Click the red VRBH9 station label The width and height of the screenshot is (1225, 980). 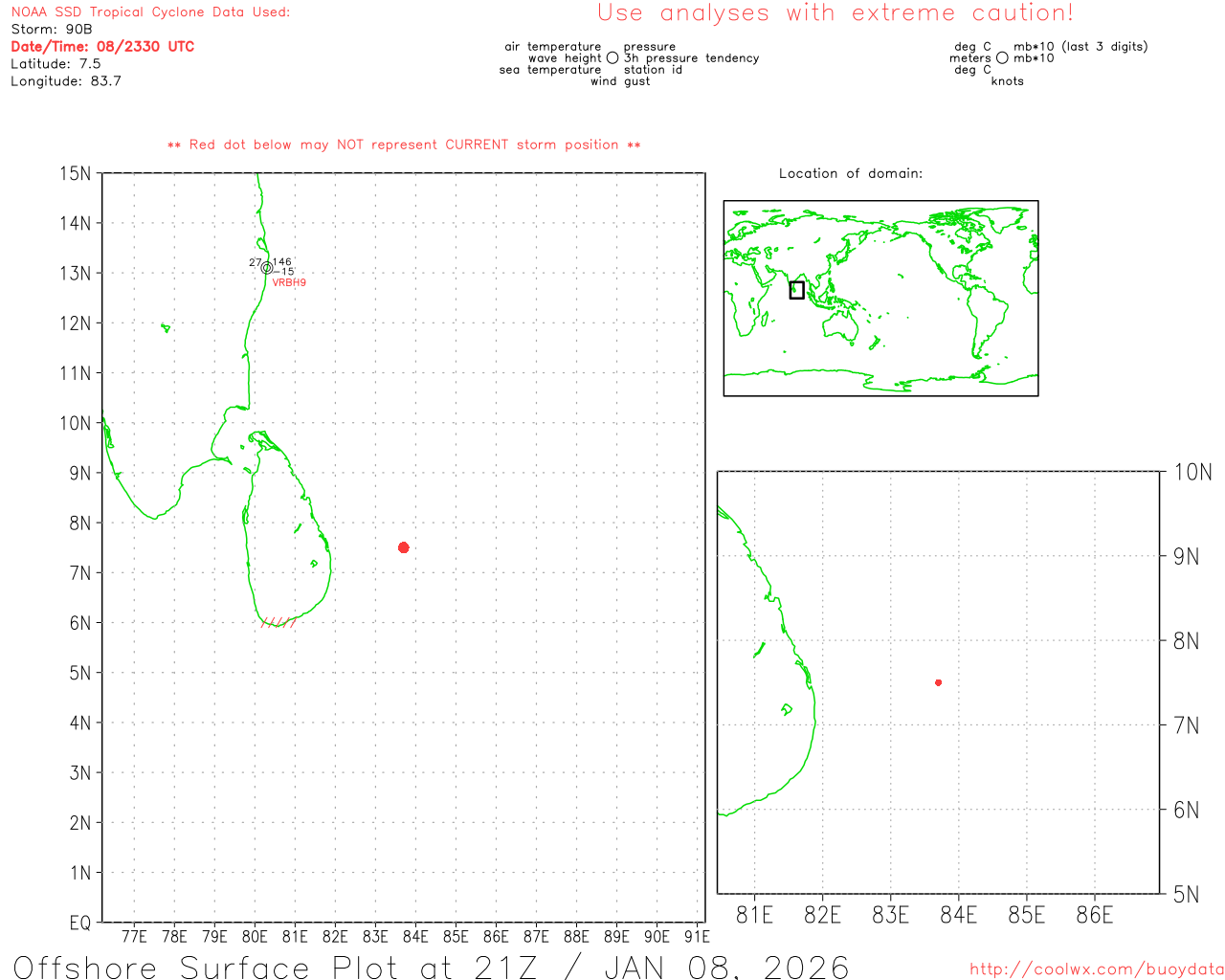289,283
